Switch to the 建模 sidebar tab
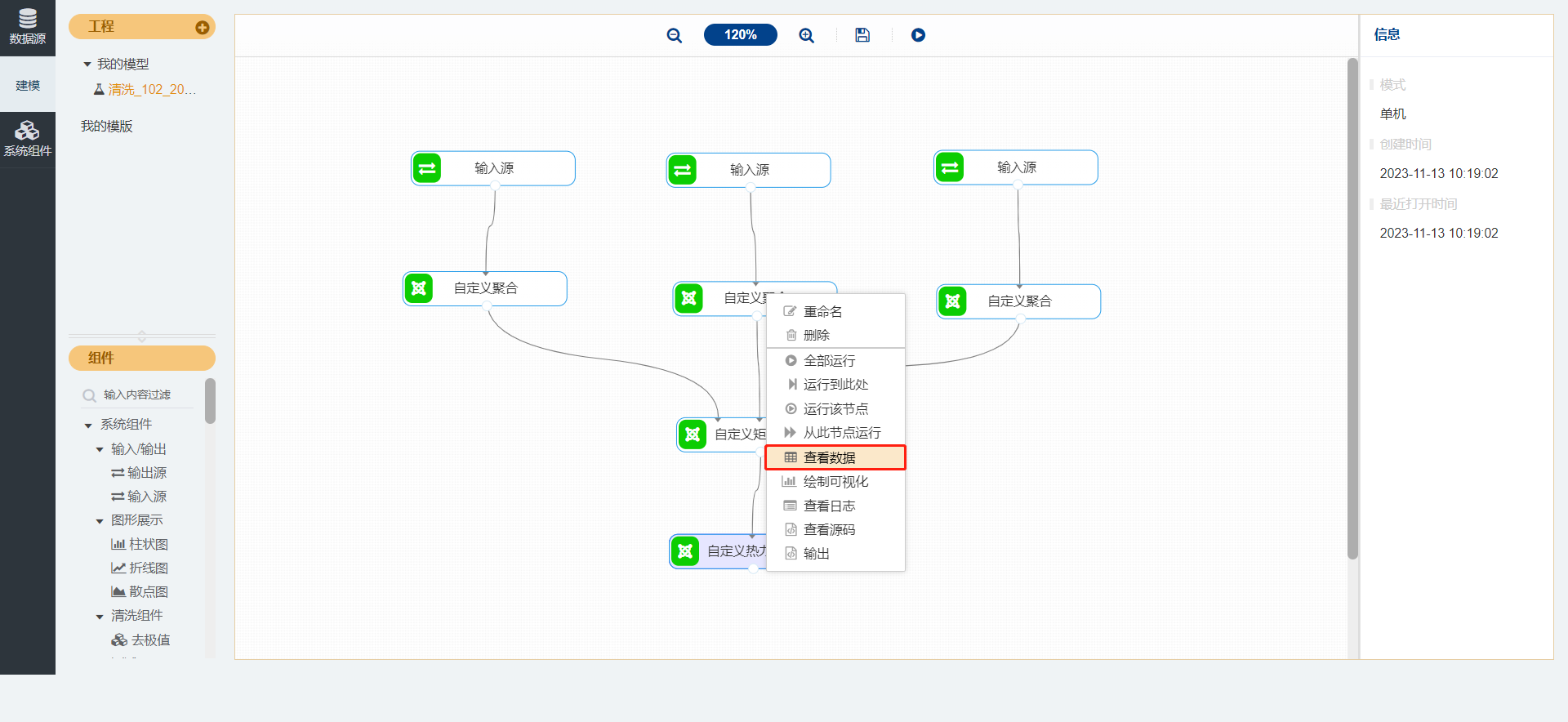Screen dimensions: 1568x722 [x=28, y=85]
